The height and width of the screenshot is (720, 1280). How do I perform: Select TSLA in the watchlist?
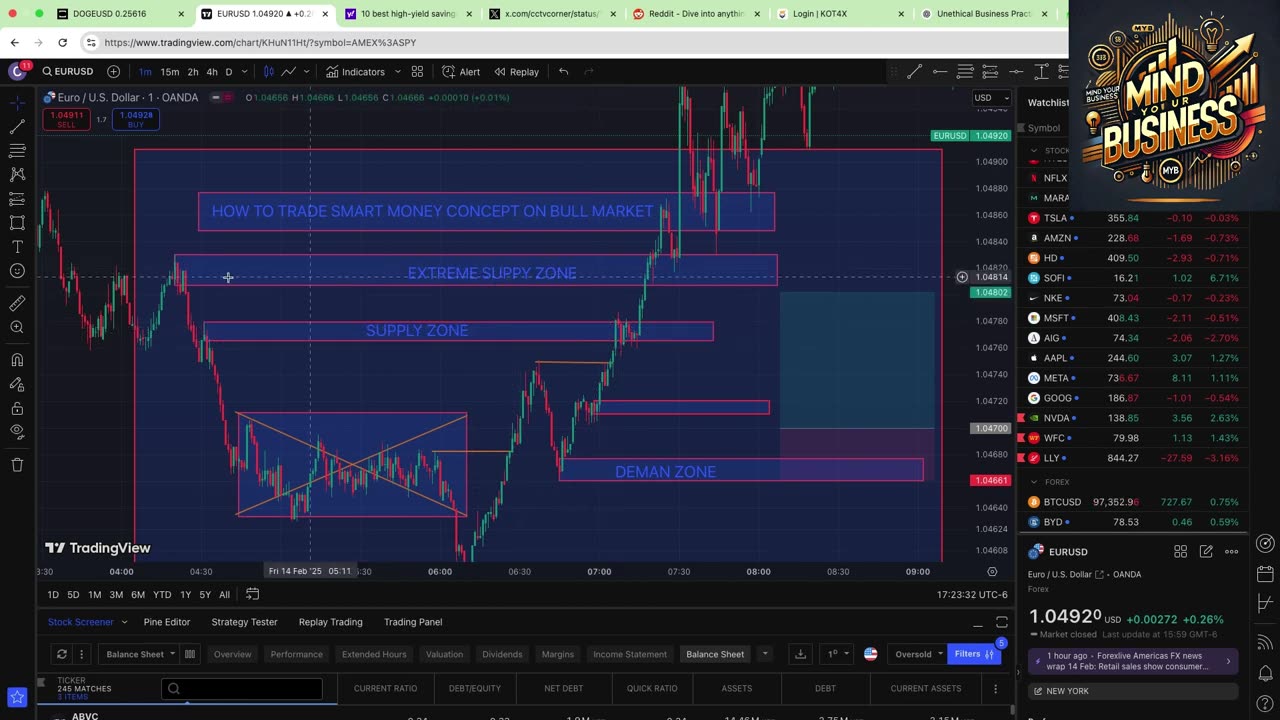click(x=1132, y=218)
